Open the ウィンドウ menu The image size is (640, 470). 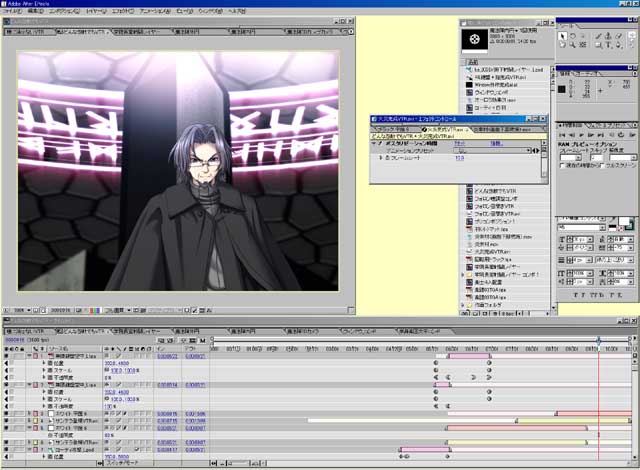pyautogui.click(x=210, y=11)
